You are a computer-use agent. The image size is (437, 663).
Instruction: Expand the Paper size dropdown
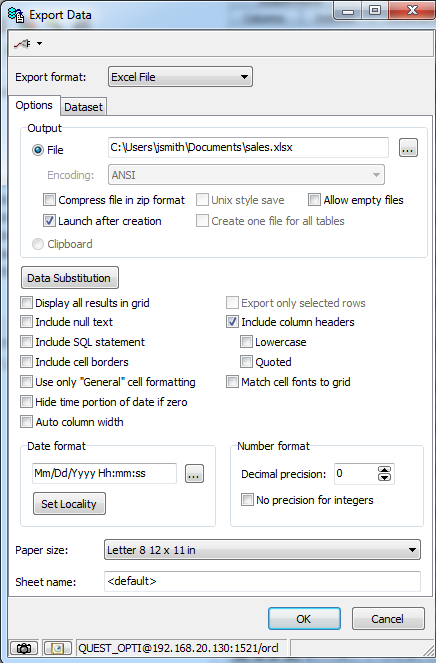262,550
